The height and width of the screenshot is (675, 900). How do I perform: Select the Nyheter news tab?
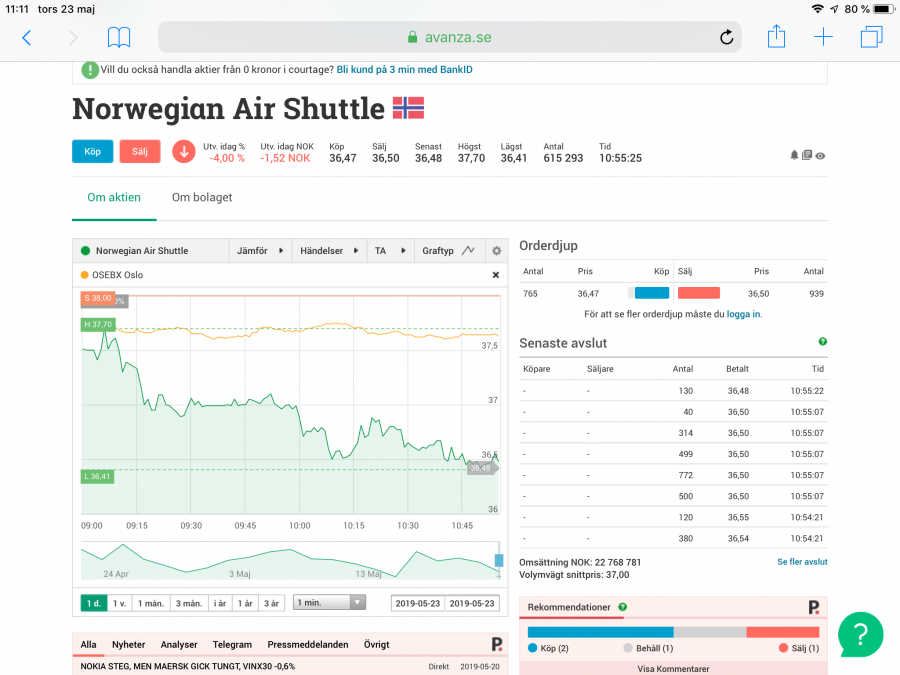[129, 645]
